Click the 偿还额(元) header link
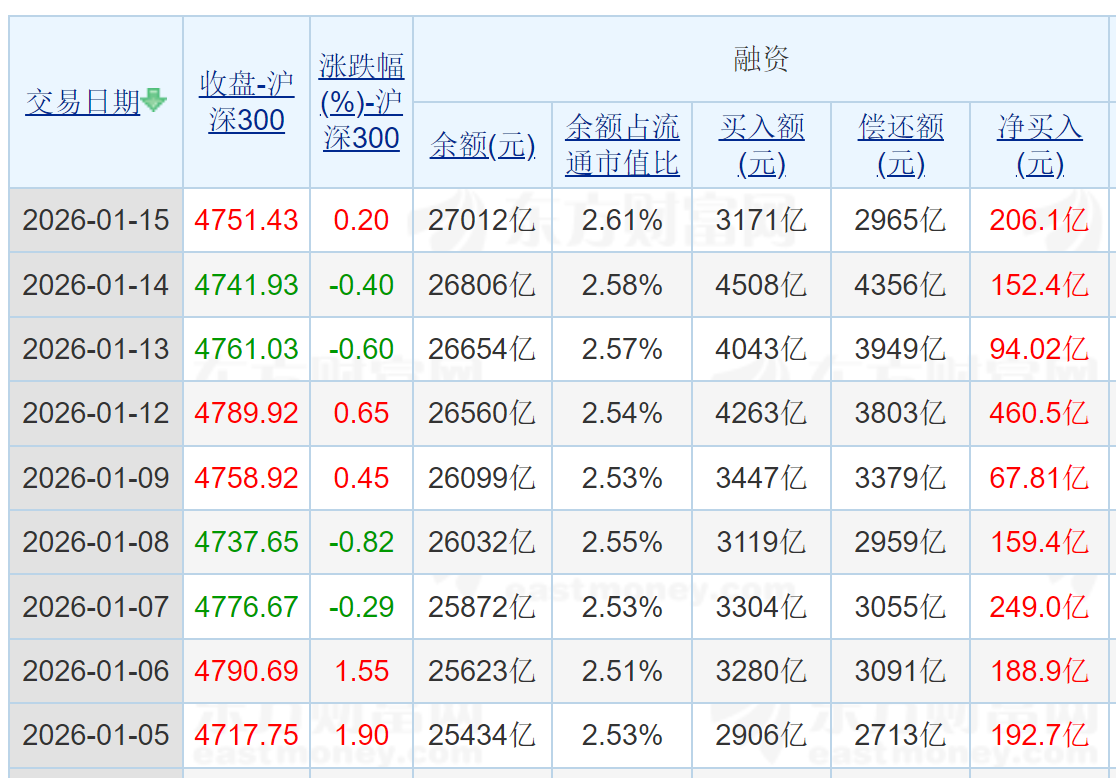Viewport: 1116px width, 778px height. click(900, 144)
